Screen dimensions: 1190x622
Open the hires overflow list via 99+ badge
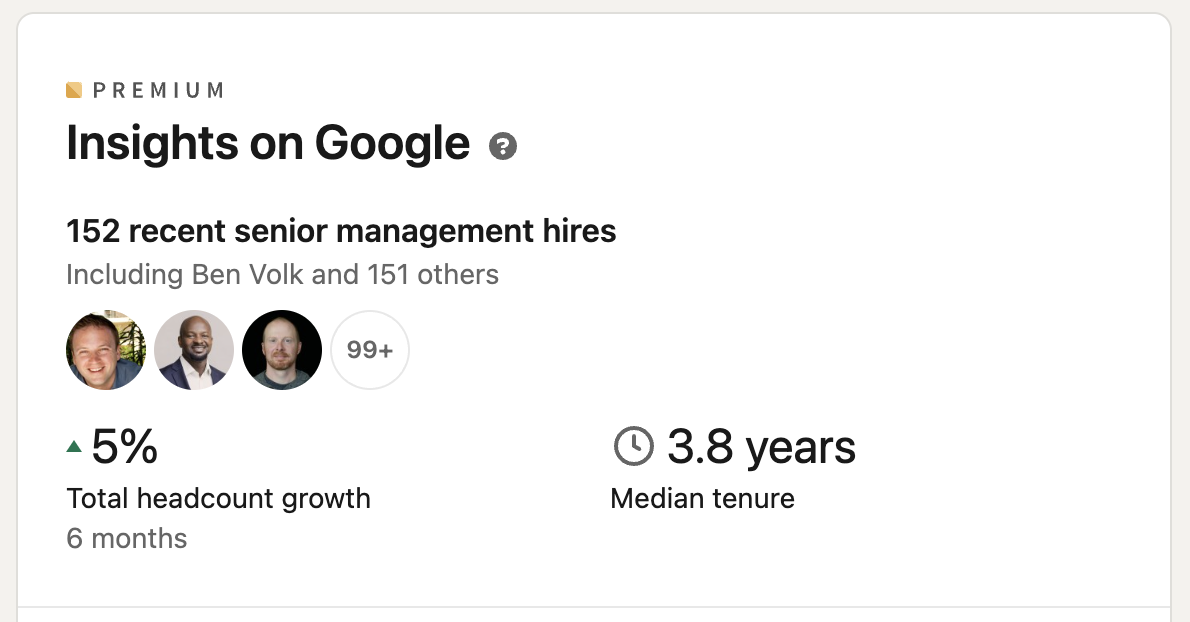pyautogui.click(x=370, y=350)
